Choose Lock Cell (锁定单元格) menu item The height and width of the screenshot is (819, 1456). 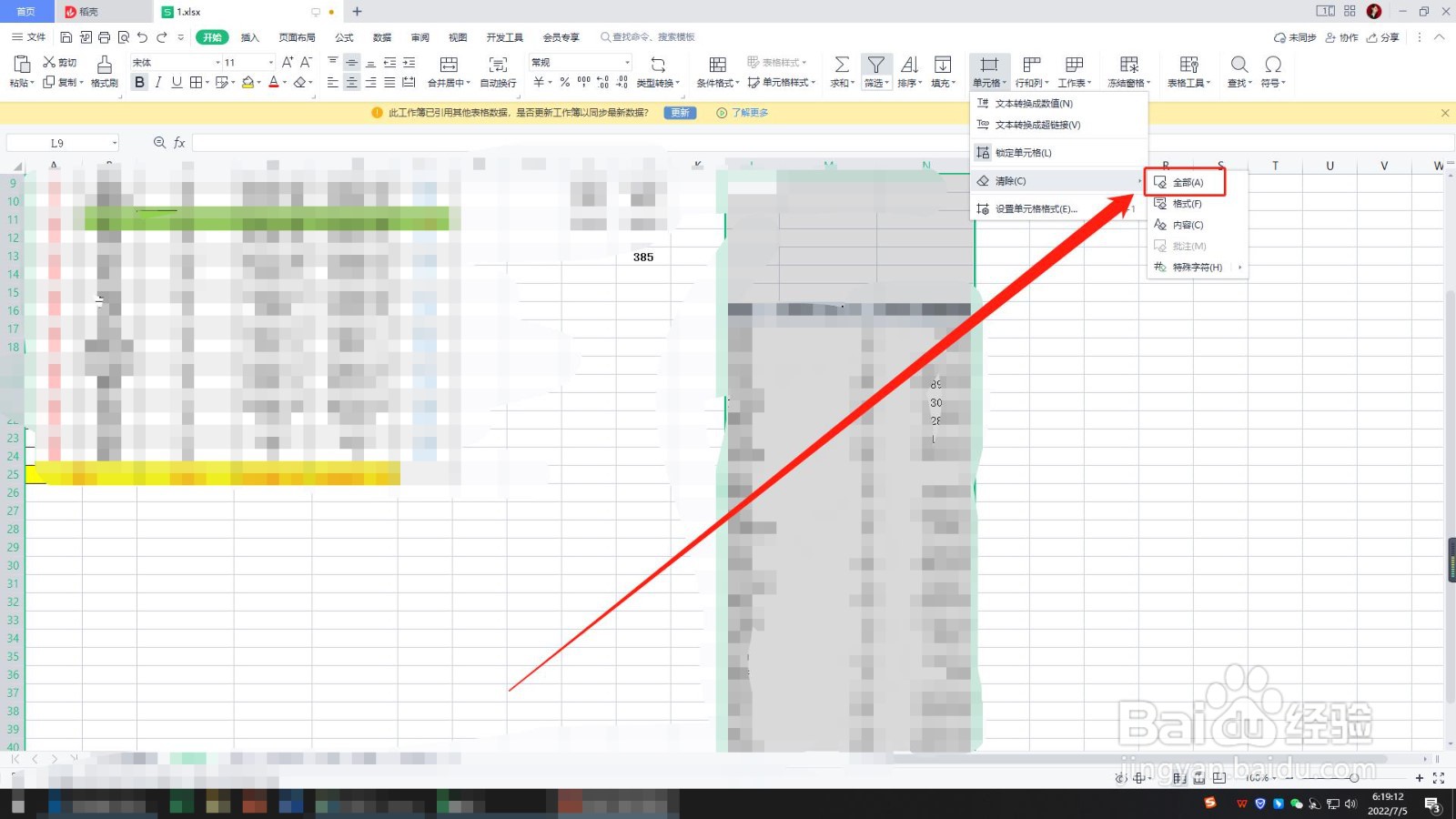coord(1058,153)
